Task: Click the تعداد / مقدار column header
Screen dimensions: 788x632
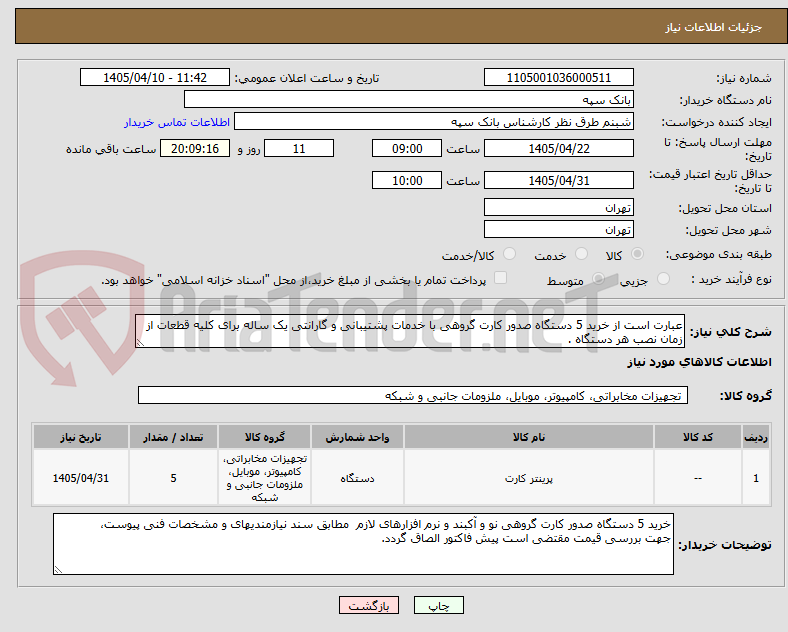Action: pos(173,437)
